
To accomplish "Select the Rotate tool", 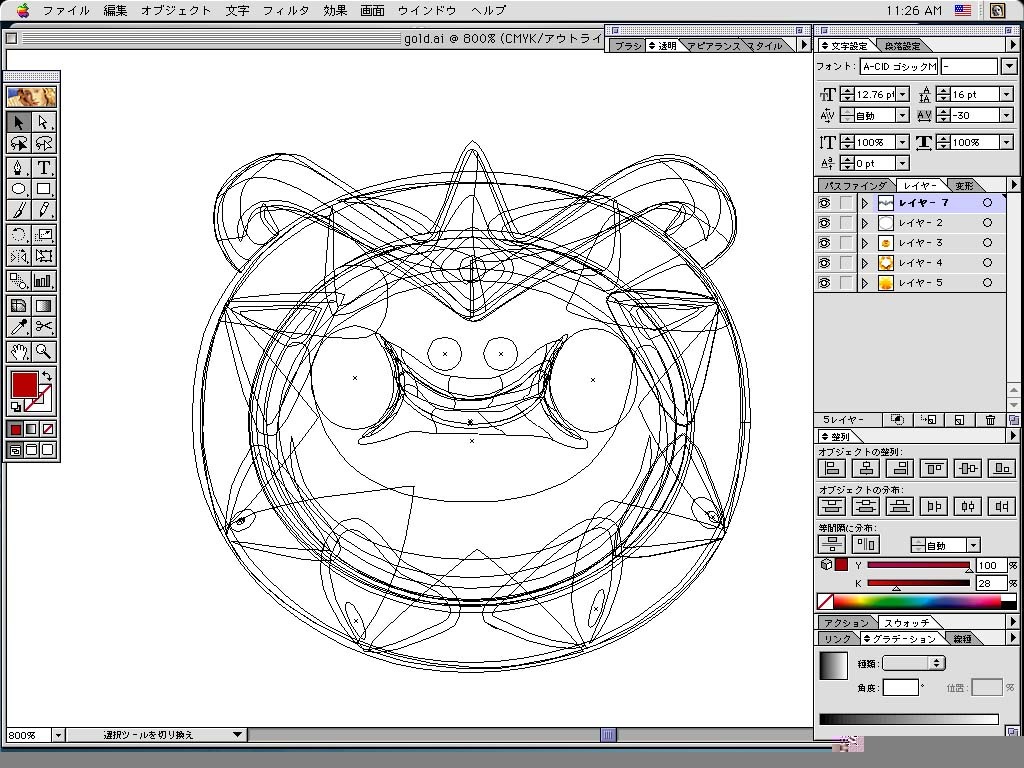I will point(19,235).
